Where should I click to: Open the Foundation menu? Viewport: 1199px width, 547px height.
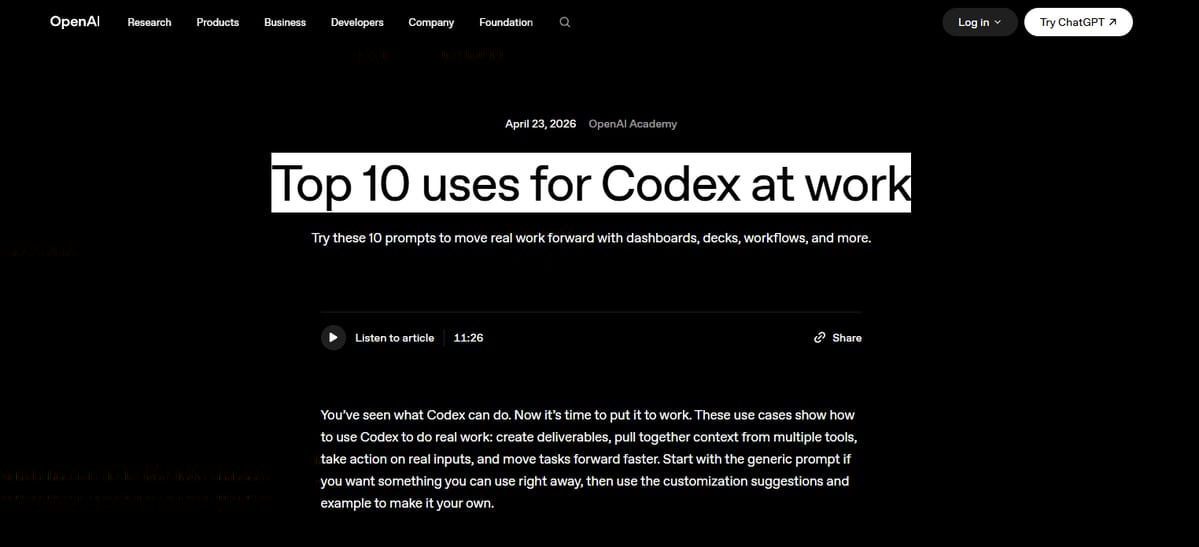coord(506,22)
